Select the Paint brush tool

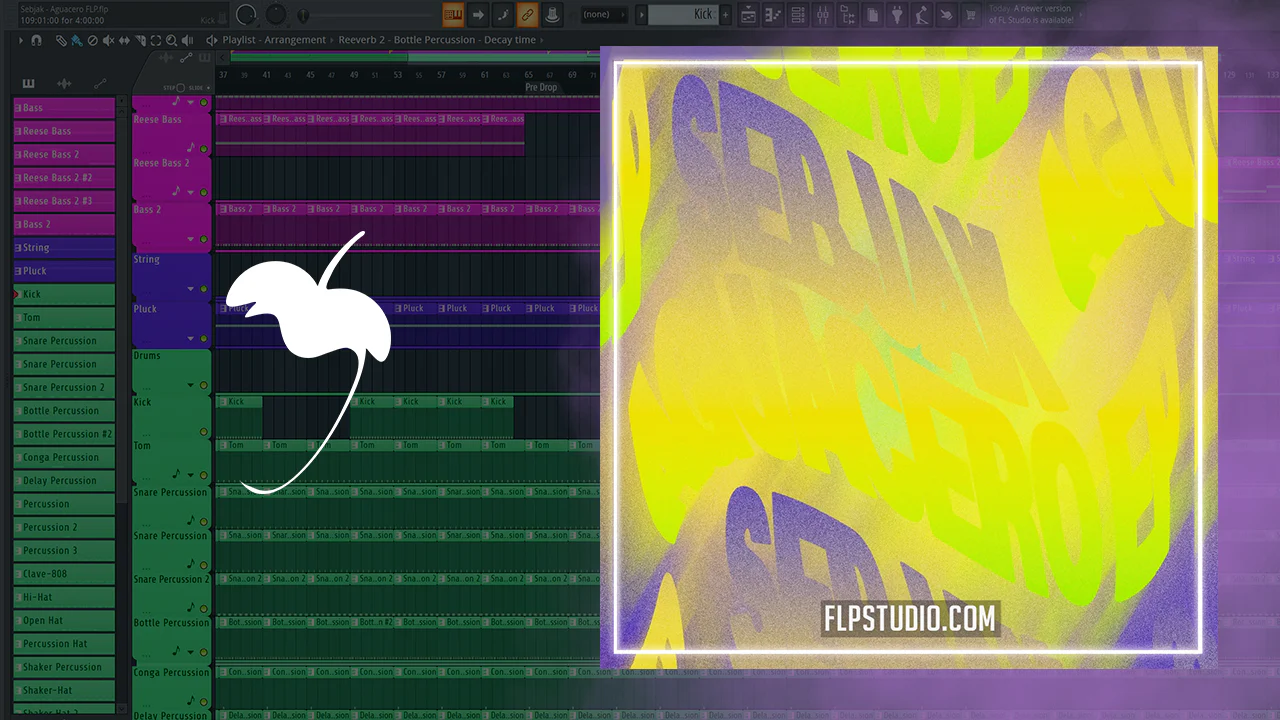click(x=77, y=40)
